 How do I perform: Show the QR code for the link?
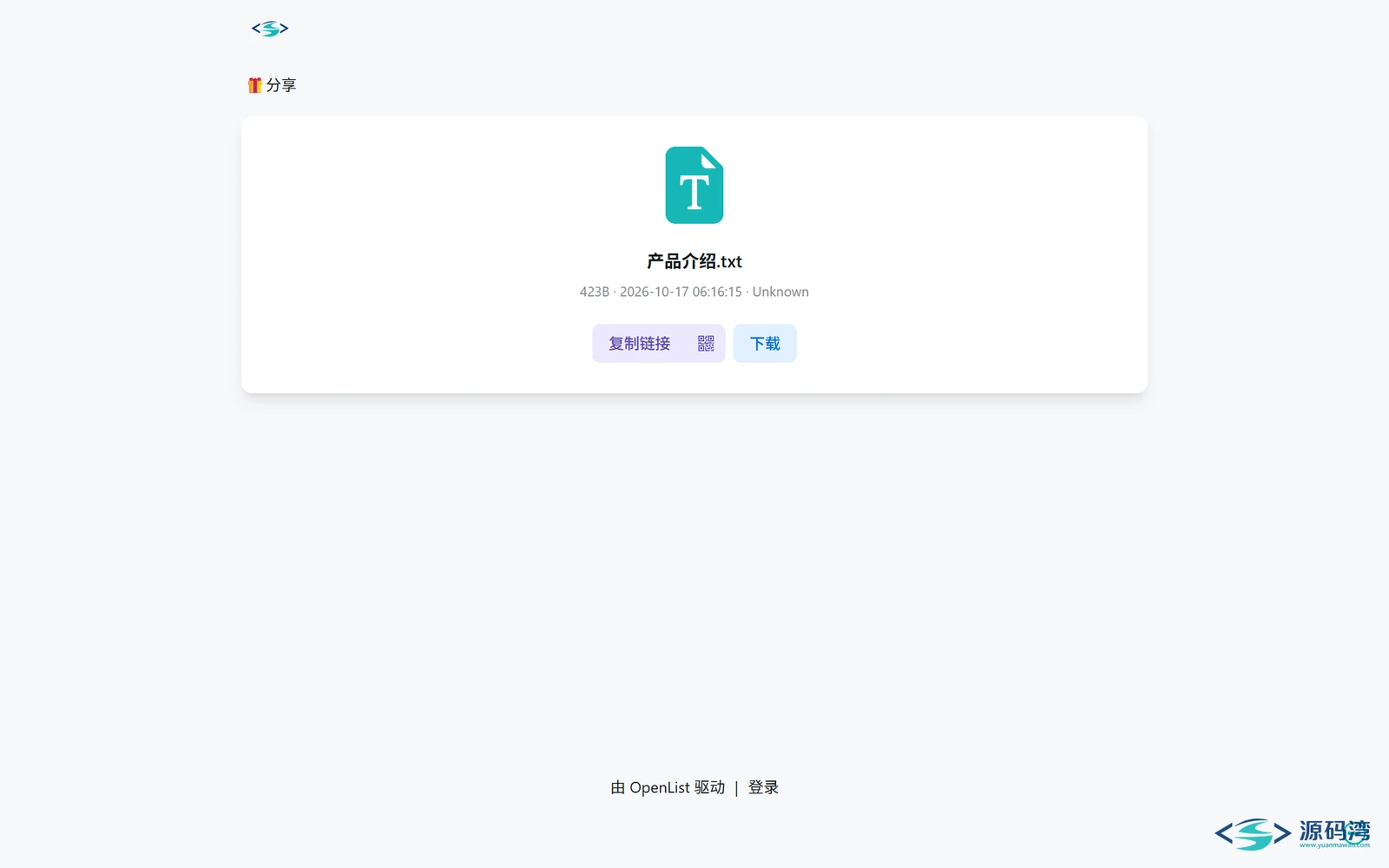point(706,344)
